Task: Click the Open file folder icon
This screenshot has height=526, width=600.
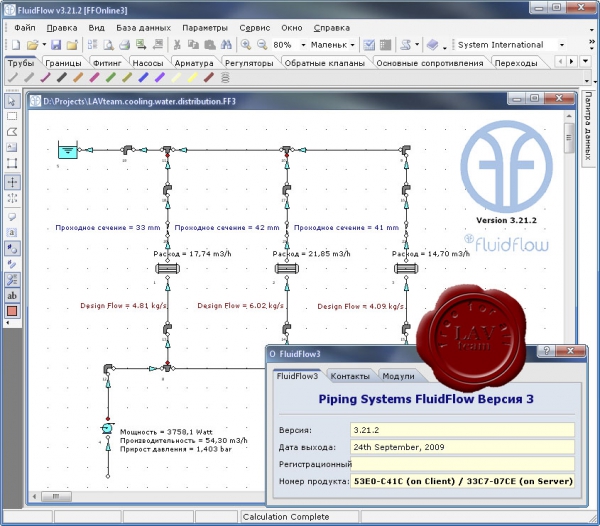Action: tap(33, 45)
